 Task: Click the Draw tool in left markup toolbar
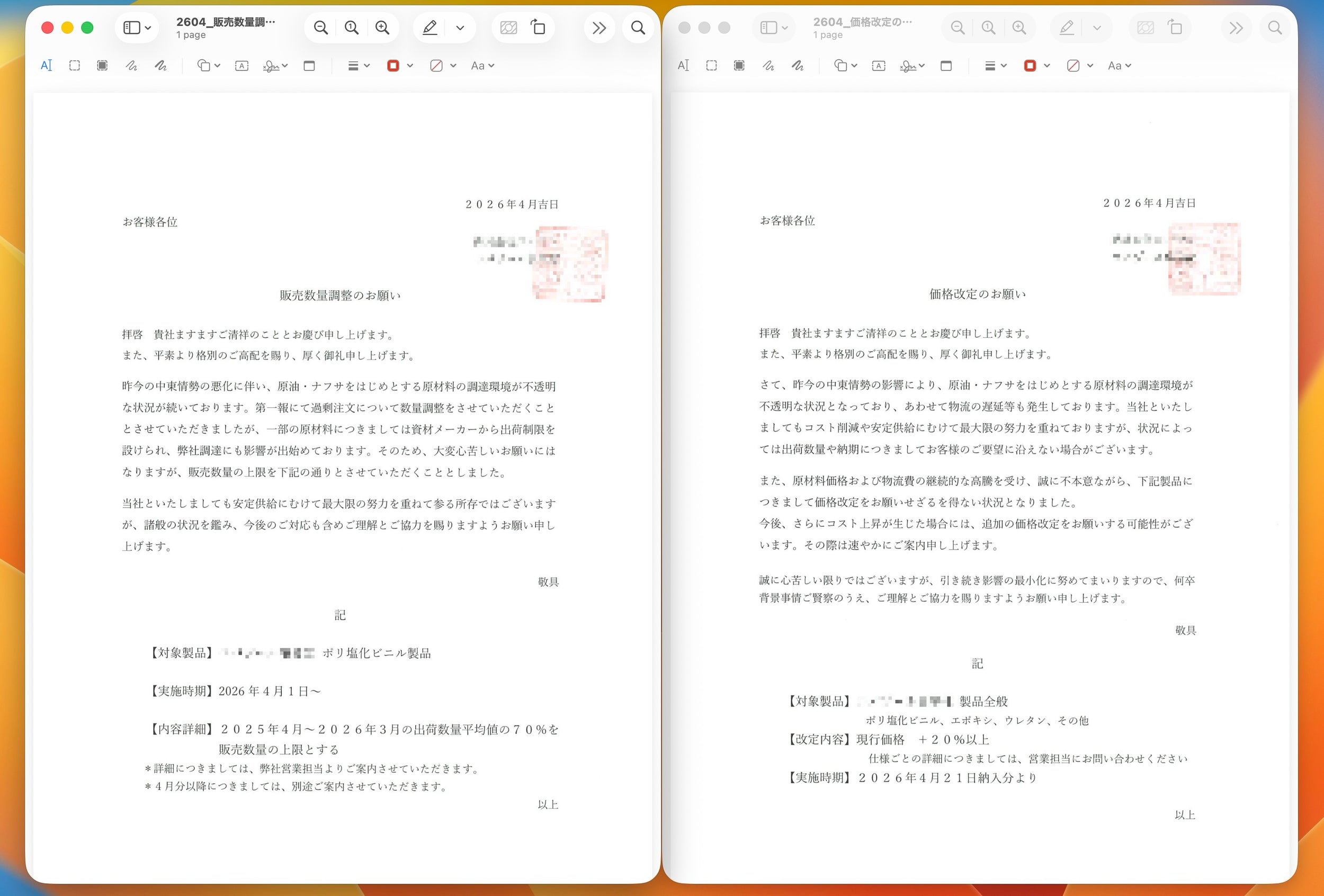(160, 66)
